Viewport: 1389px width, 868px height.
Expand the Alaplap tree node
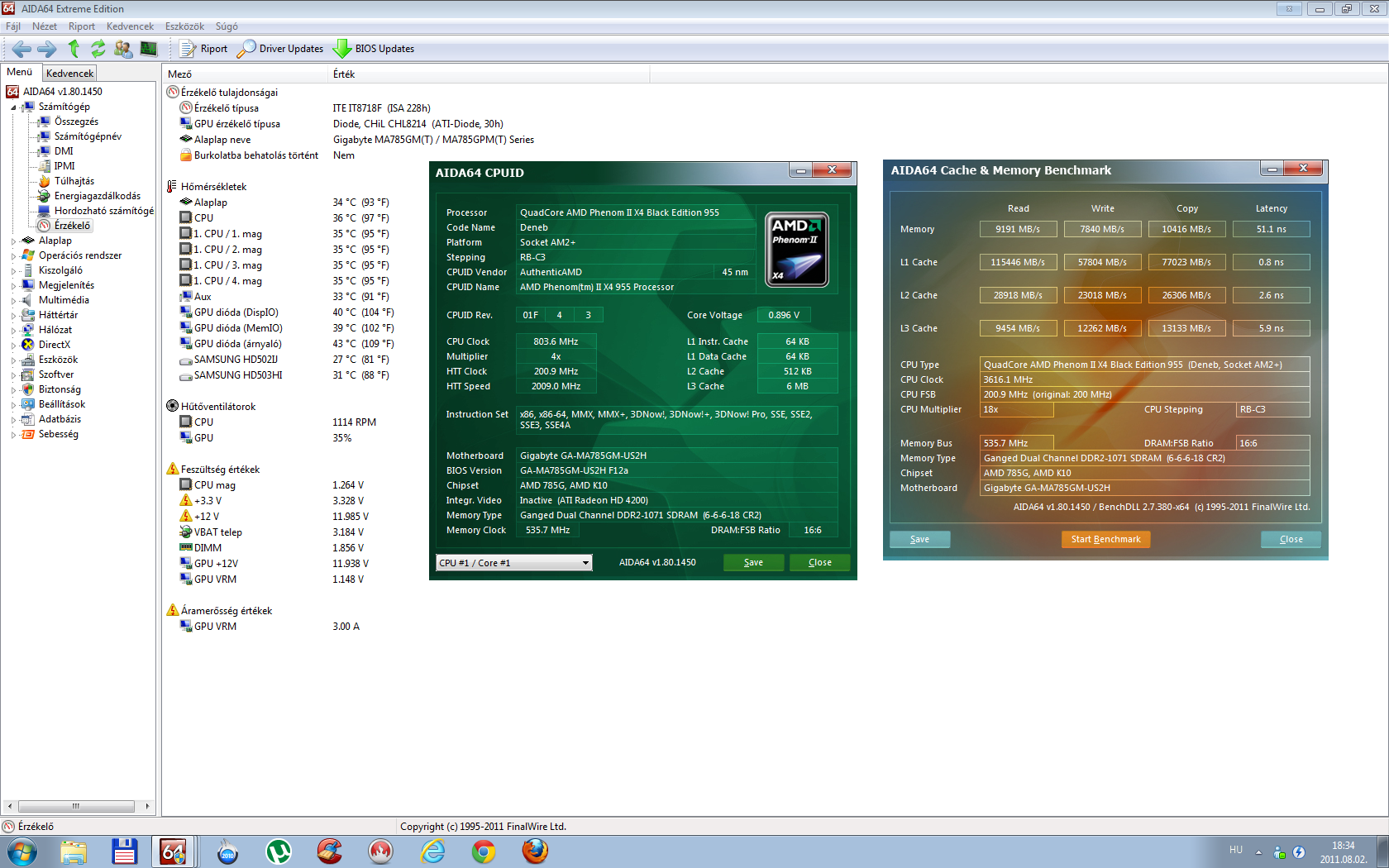(13, 241)
